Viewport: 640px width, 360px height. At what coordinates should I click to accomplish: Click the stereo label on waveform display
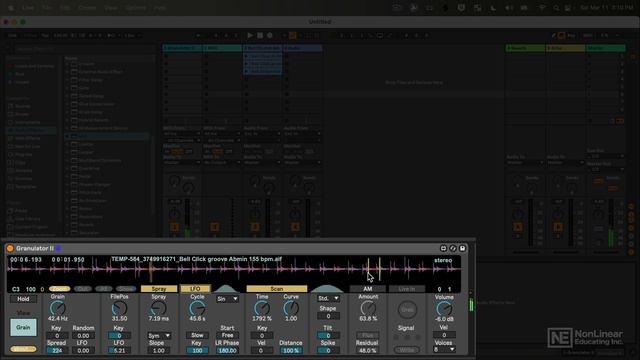click(x=443, y=260)
